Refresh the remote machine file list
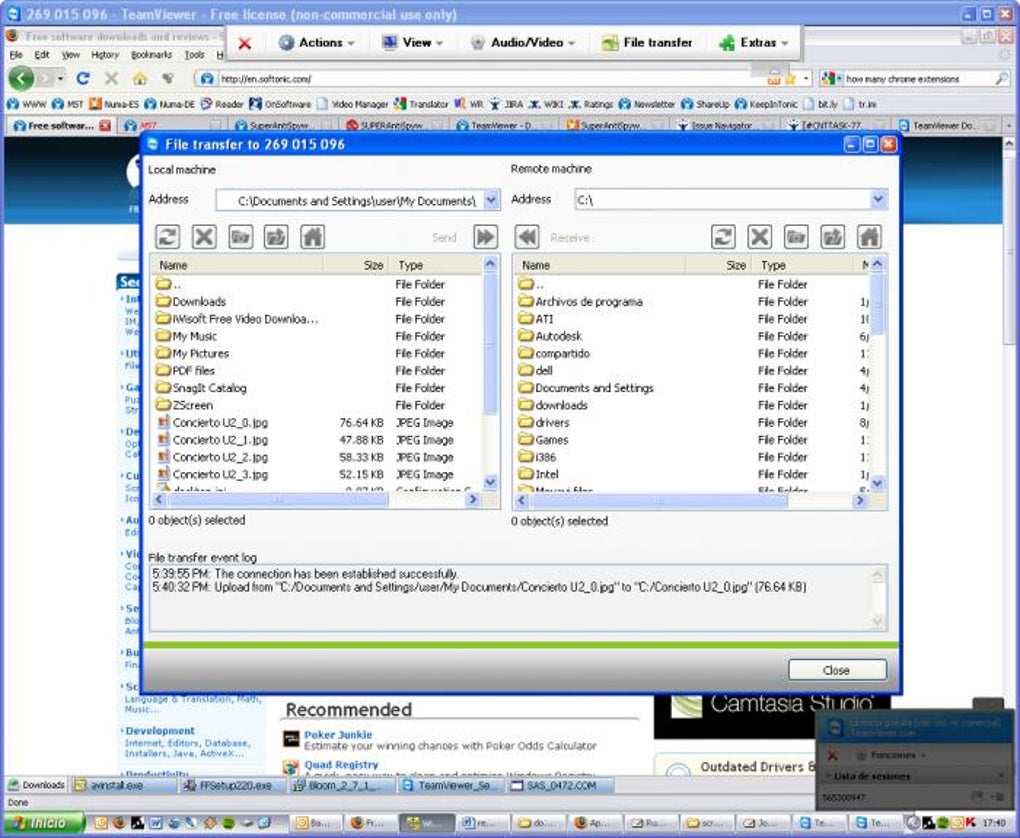Screen dimensions: 1020x838 point(723,237)
